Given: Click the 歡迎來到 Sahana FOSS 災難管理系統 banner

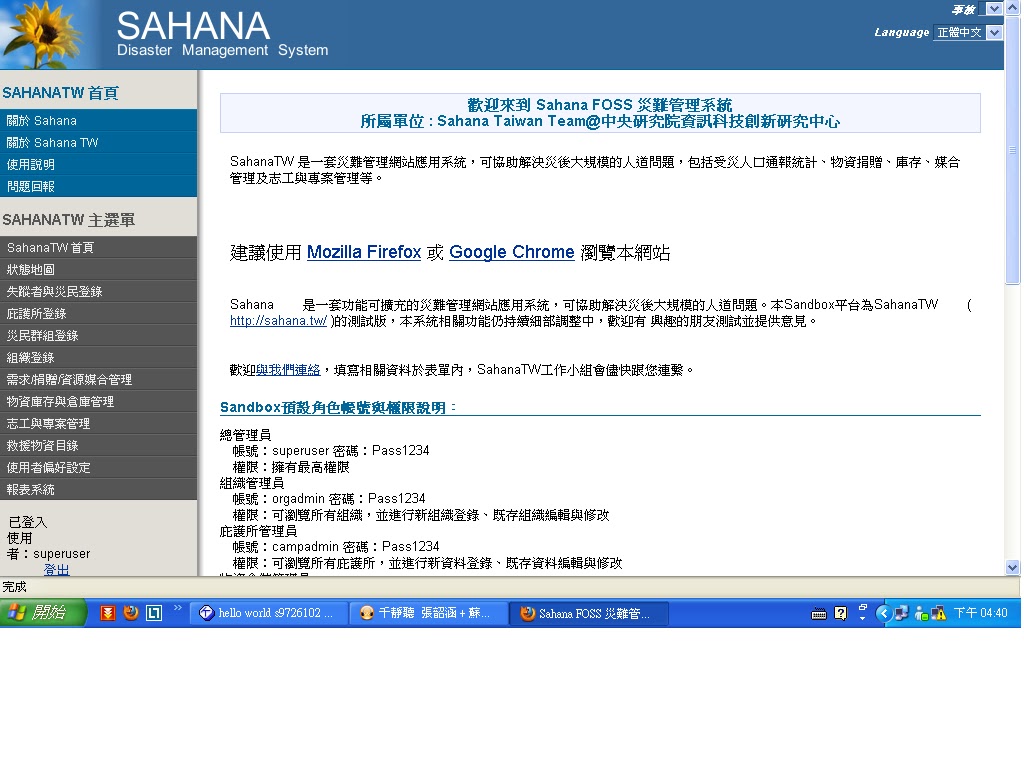Looking at the screenshot, I should [x=600, y=113].
